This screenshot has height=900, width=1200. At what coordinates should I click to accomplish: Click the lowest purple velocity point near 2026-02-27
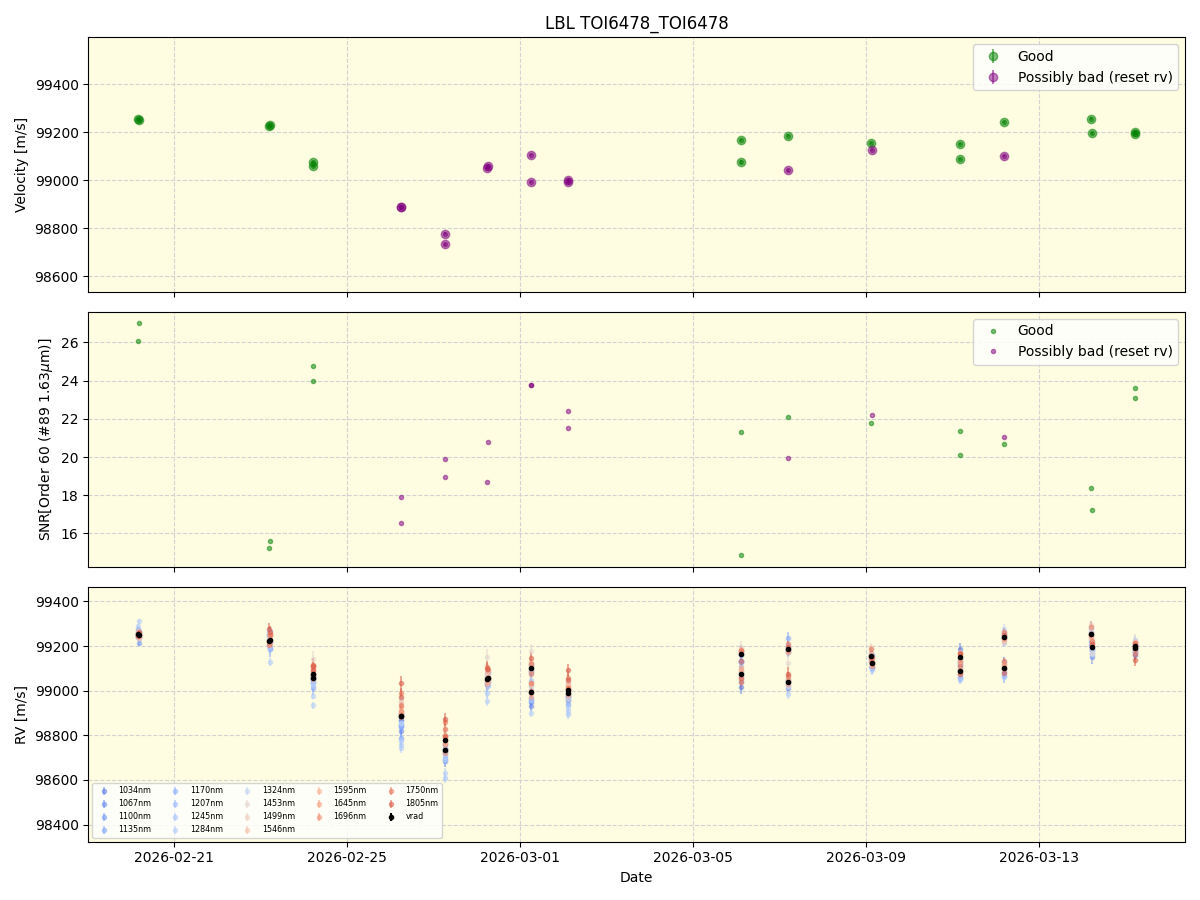[447, 244]
